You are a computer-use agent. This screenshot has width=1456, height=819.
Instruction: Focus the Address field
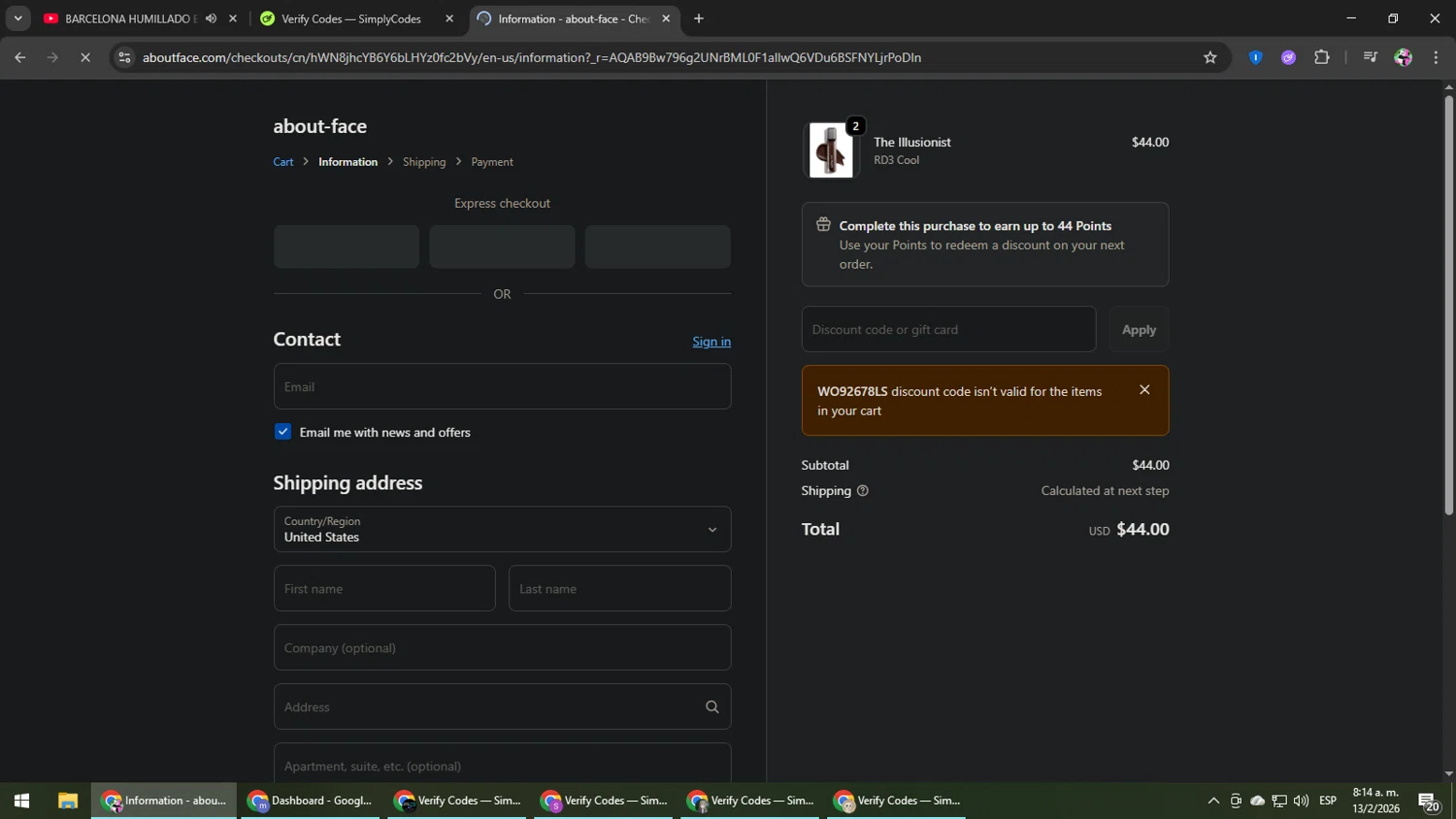click(502, 706)
